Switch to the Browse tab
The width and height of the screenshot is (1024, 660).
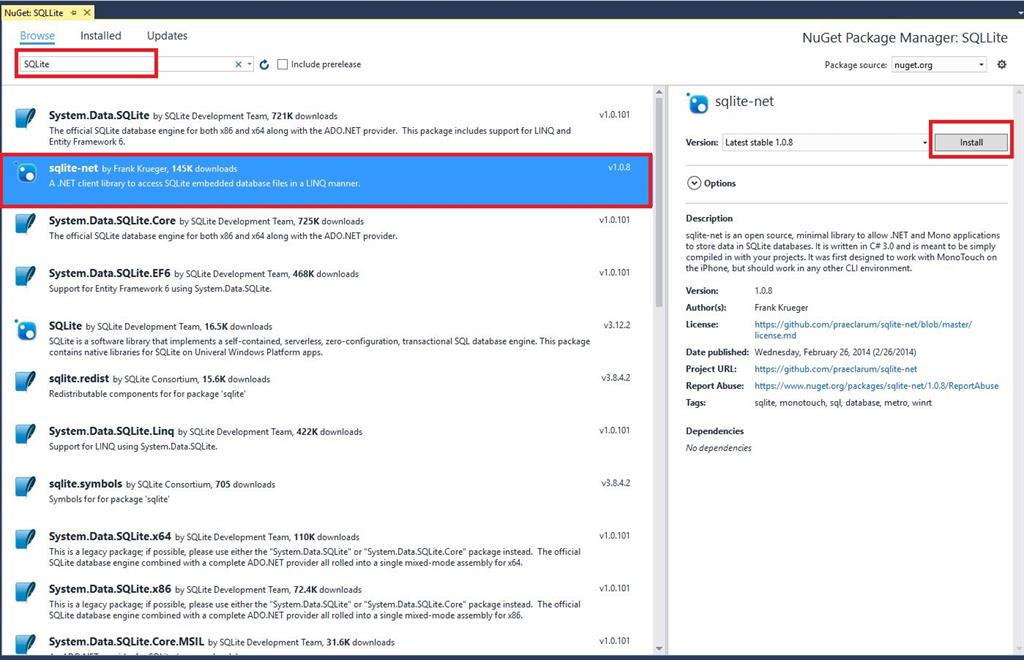pyautogui.click(x=37, y=36)
